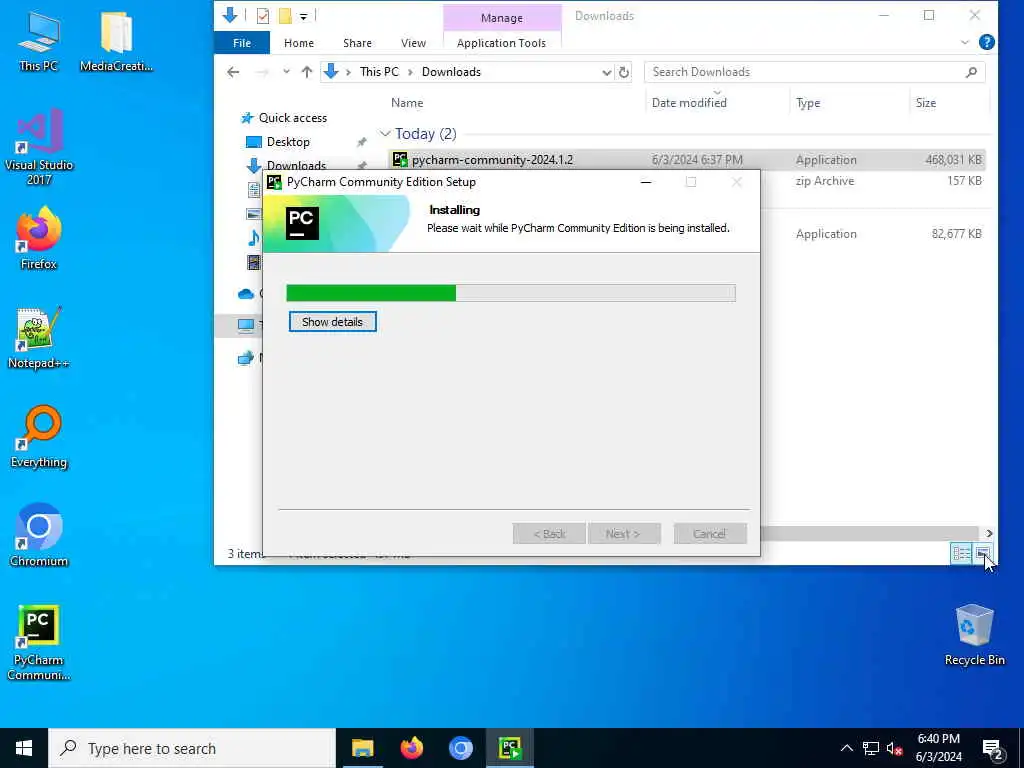The width and height of the screenshot is (1024, 768).
Task: Sort by Date modified column header
Action: point(689,103)
